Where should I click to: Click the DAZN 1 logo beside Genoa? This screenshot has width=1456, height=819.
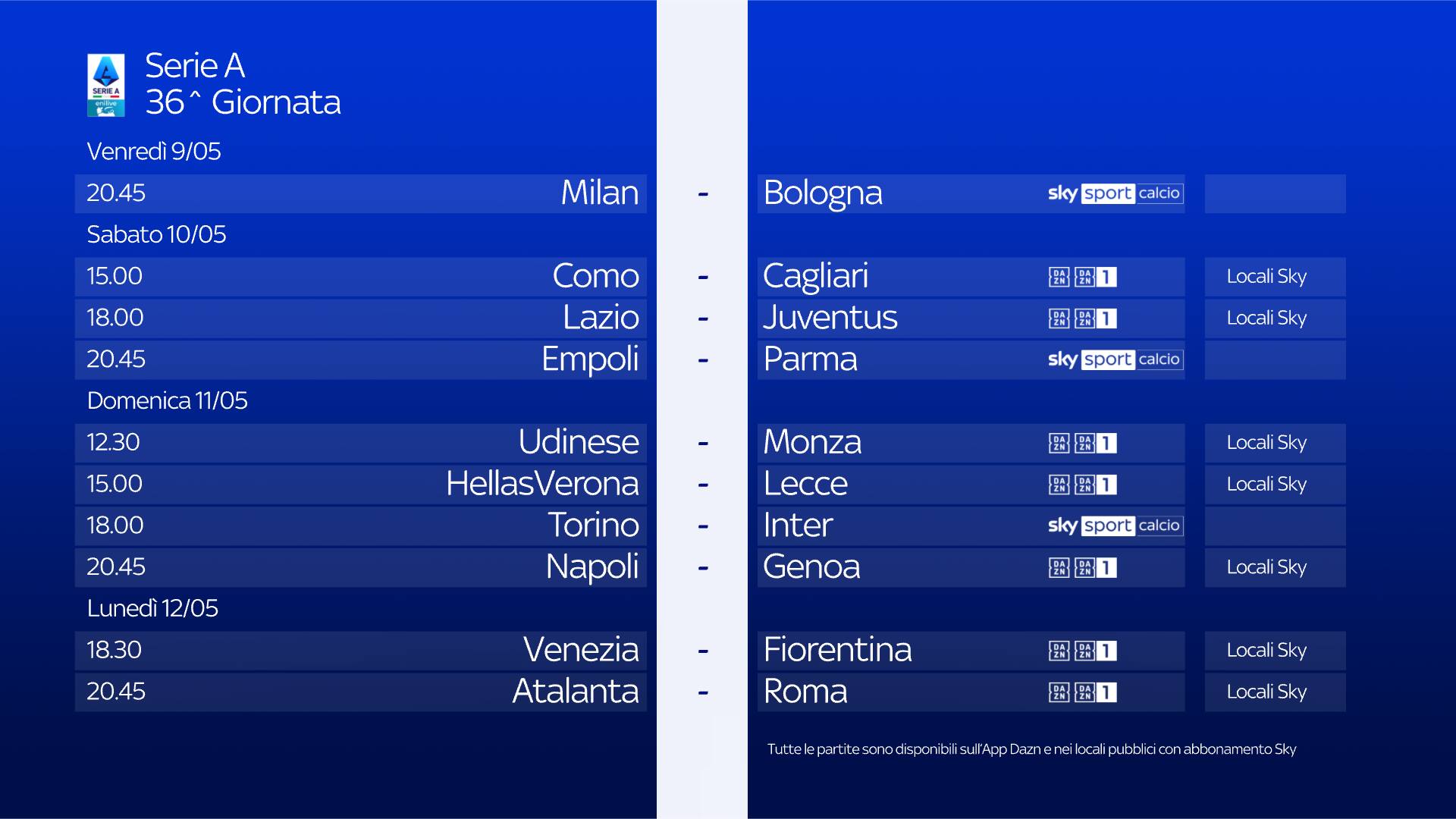pyautogui.click(x=1096, y=567)
